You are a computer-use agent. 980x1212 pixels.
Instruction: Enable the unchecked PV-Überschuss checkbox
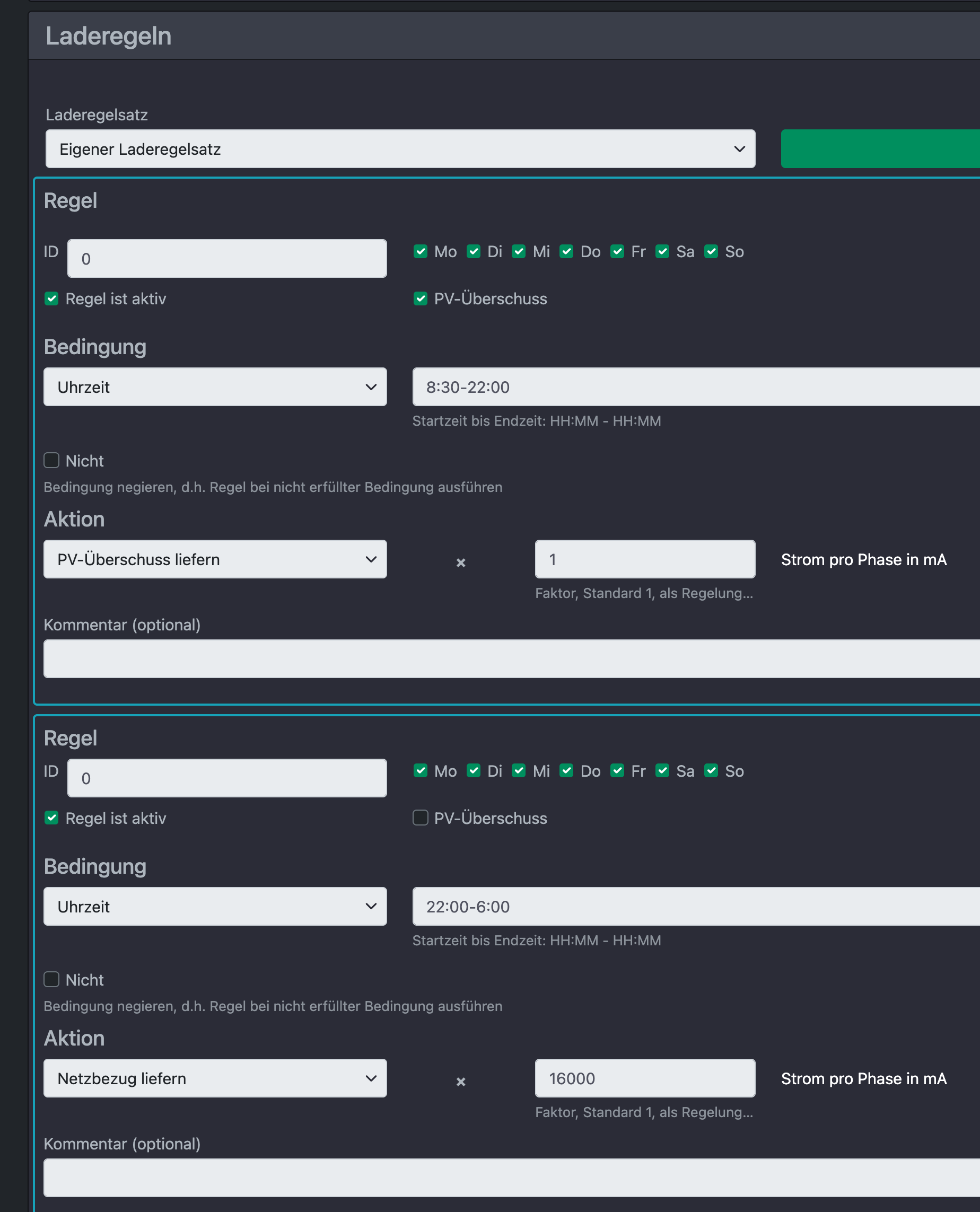[x=421, y=818]
